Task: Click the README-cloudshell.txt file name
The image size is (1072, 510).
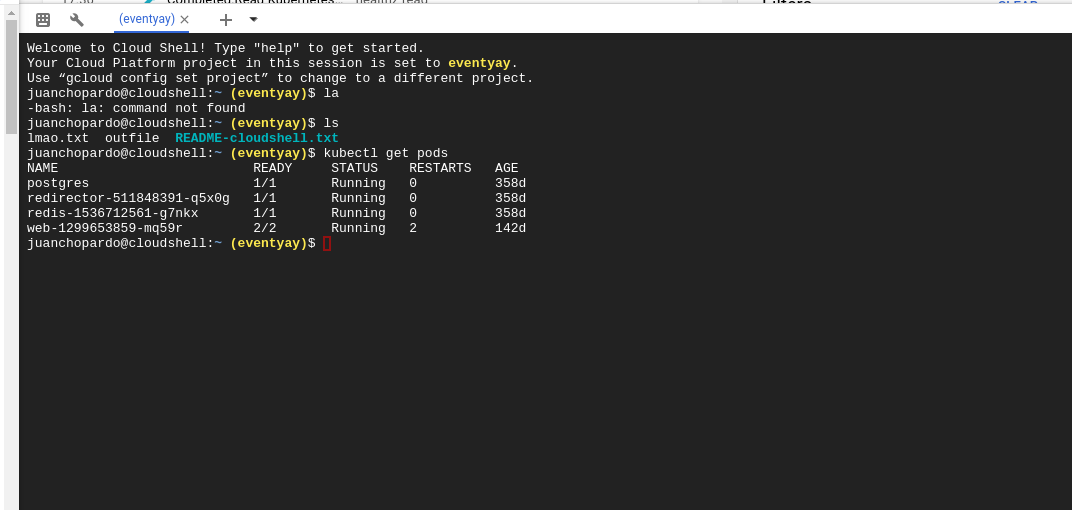Action: tap(256, 138)
